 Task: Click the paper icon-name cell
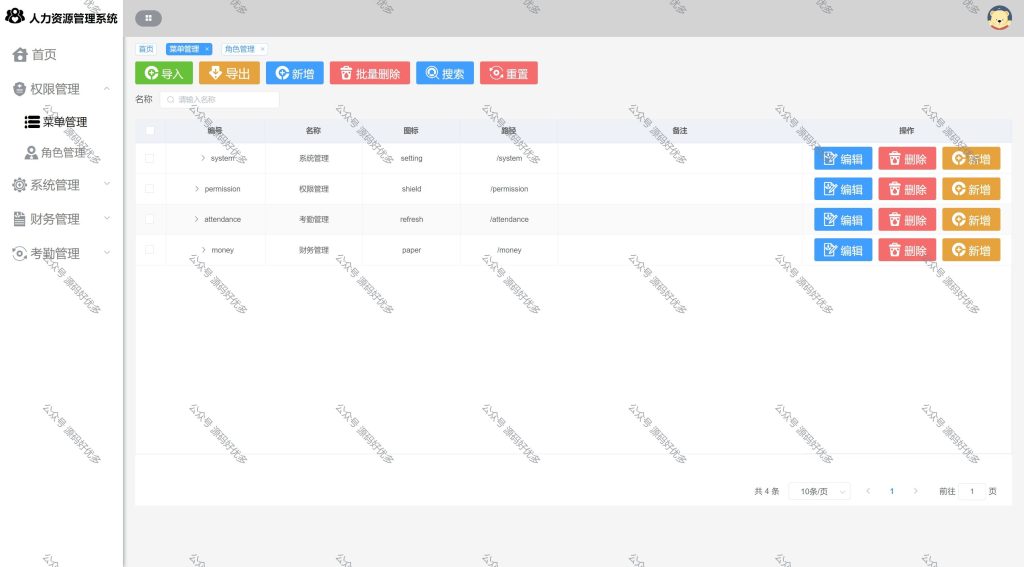pos(411,250)
